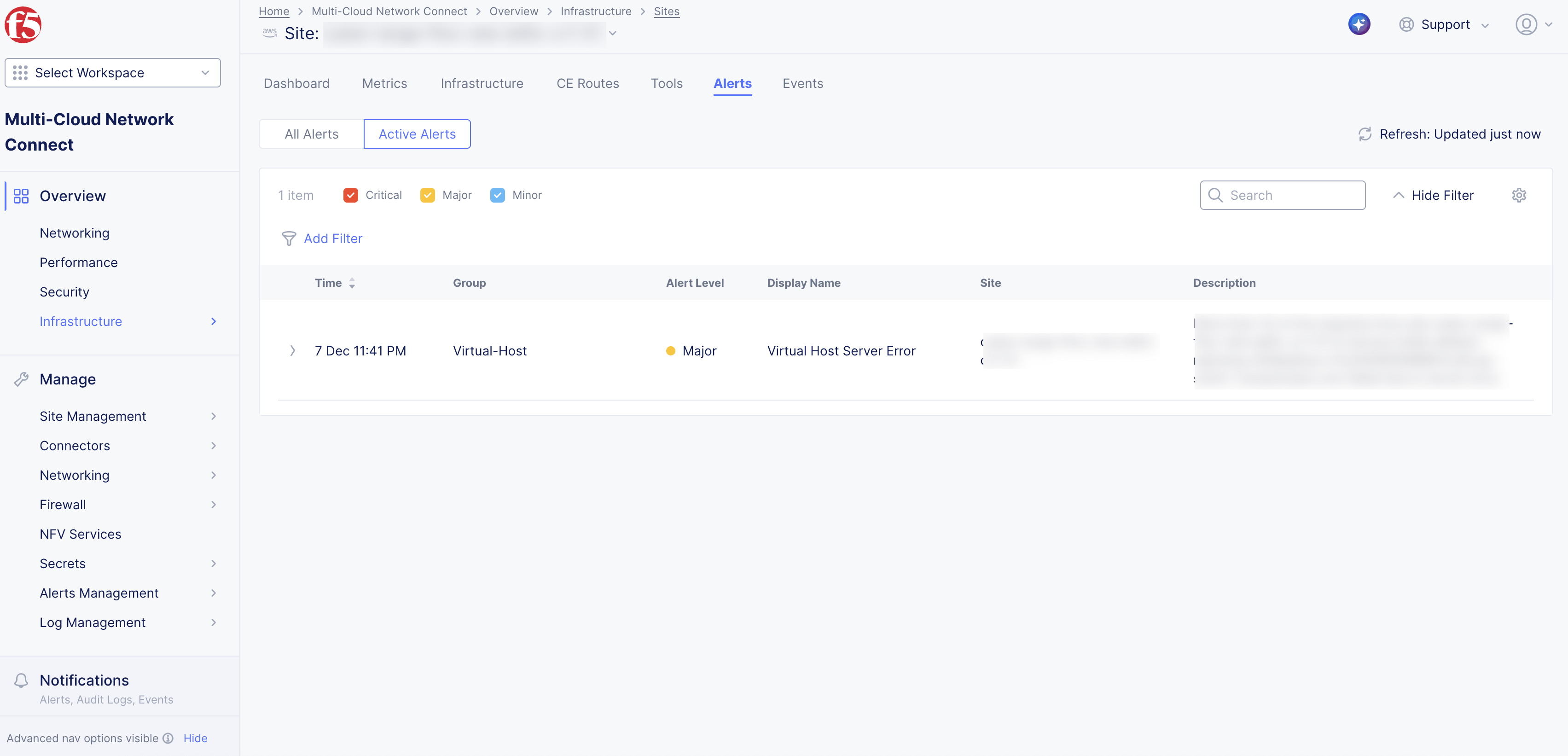The height and width of the screenshot is (756, 1568).
Task: Switch to the Metrics tab
Action: (384, 83)
